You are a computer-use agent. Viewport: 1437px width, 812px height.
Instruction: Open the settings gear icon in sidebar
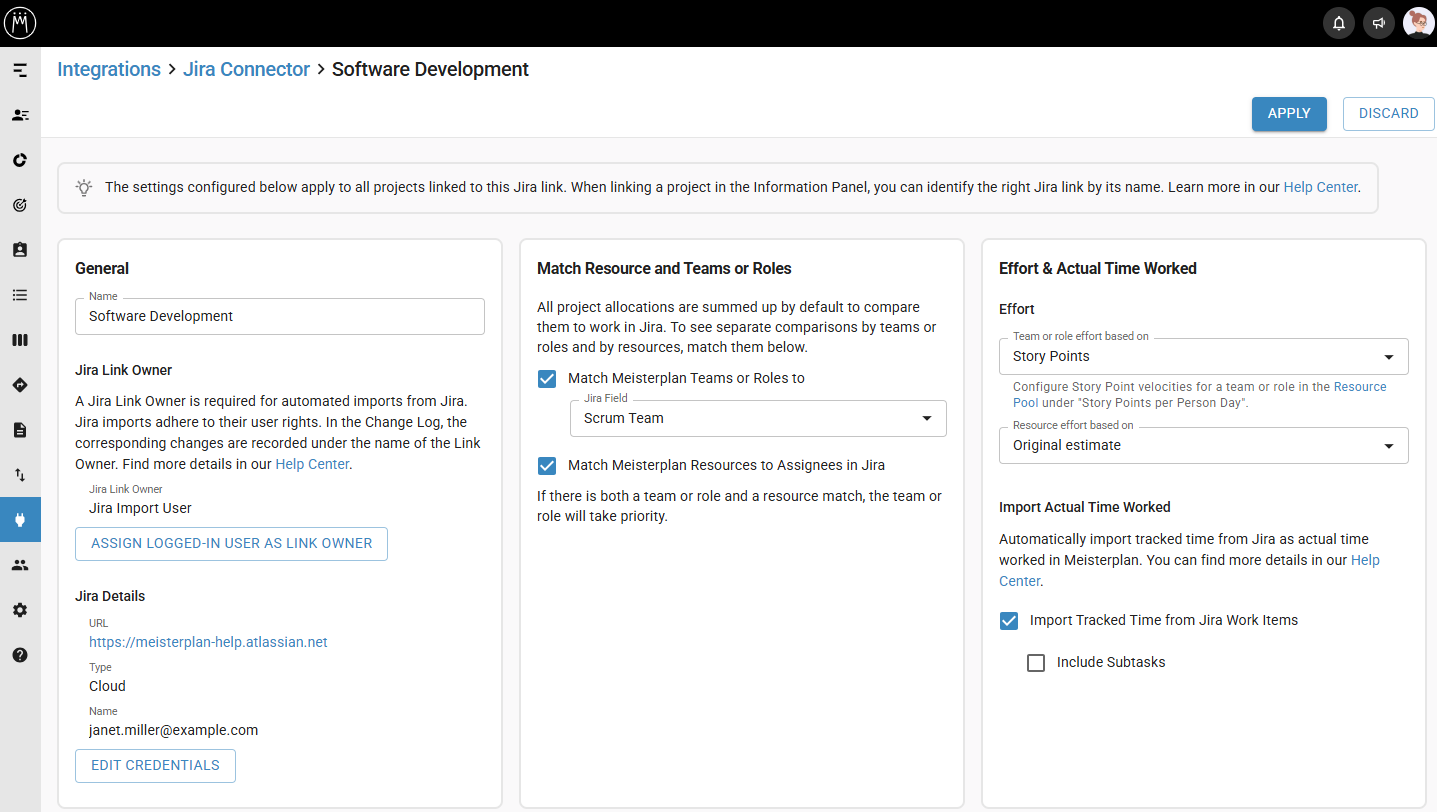tap(20, 610)
